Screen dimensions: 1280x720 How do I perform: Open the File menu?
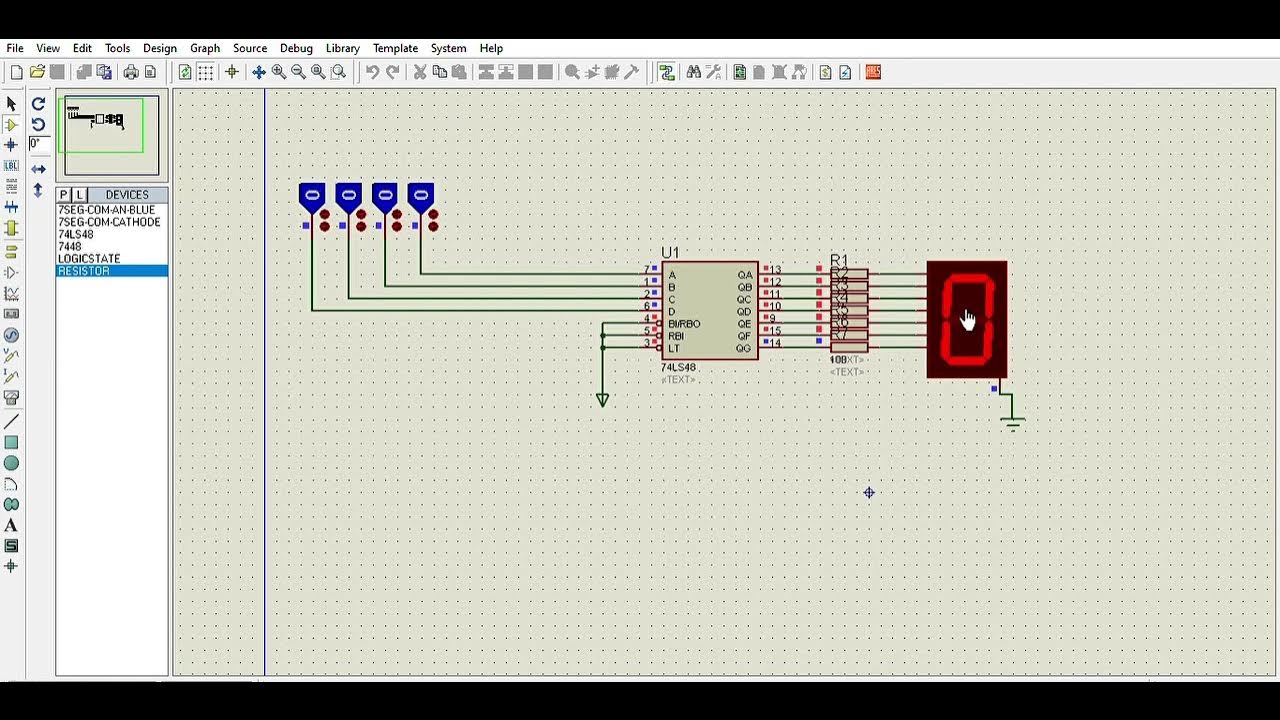(15, 48)
